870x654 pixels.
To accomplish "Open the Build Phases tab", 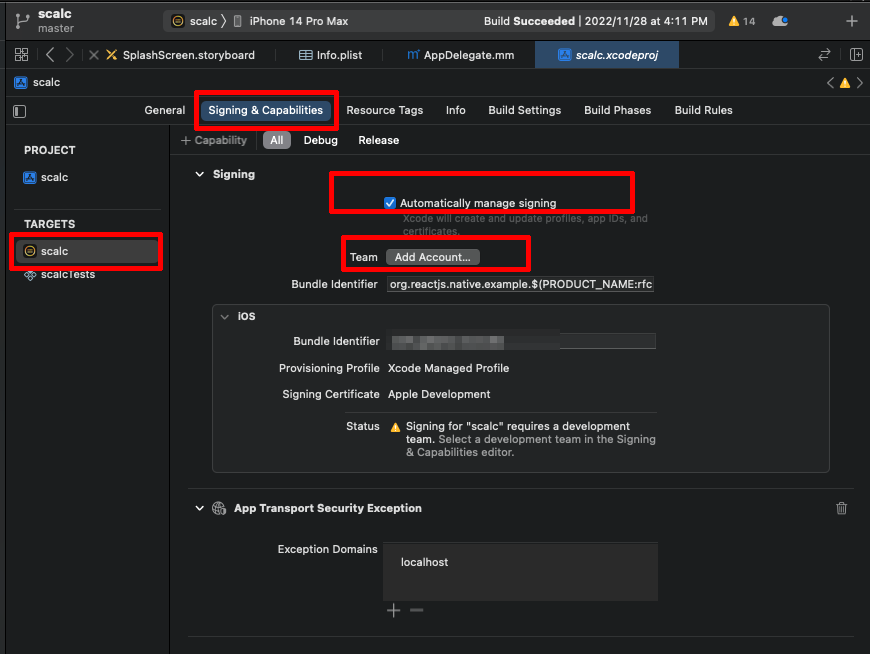I will pos(618,110).
